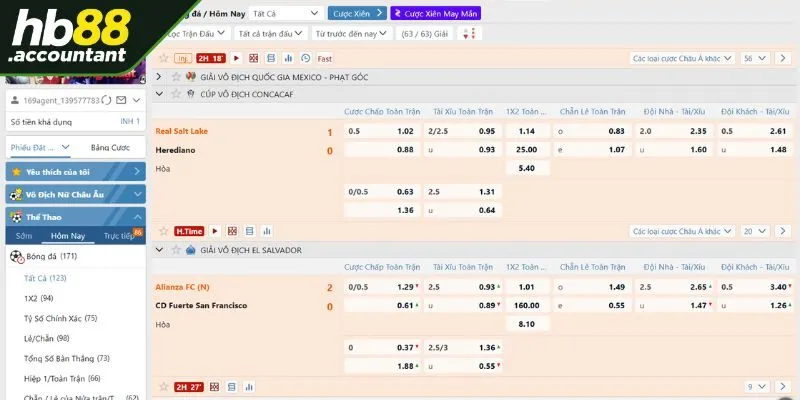Open Các loại cược Châu Á khác dropdown for H.Time
800x400 pixels.
[x=682, y=231]
